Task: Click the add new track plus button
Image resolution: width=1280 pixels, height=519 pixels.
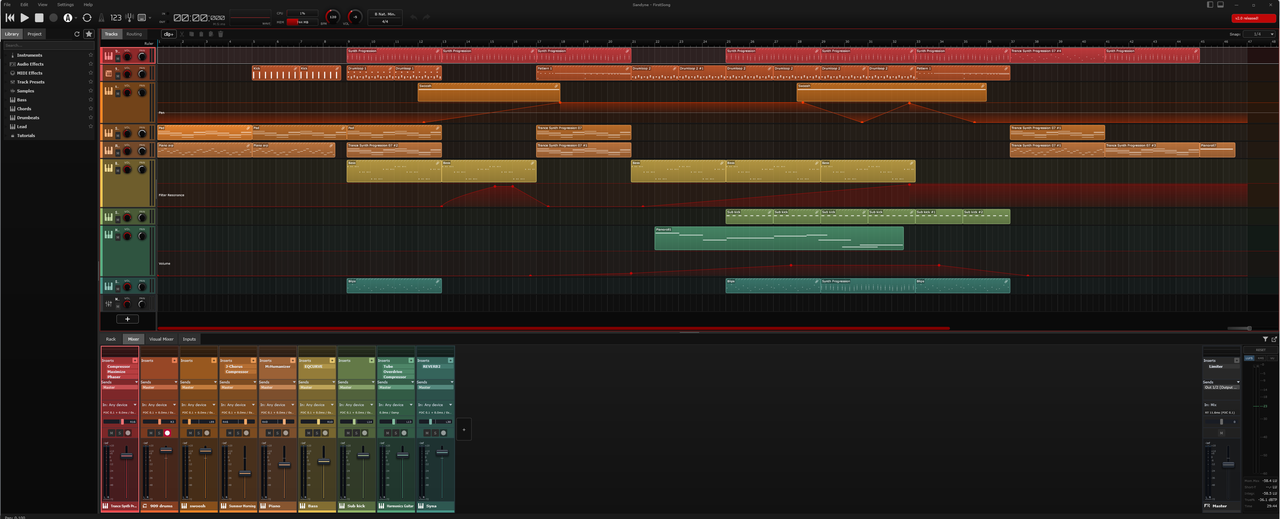Action: tap(127, 319)
